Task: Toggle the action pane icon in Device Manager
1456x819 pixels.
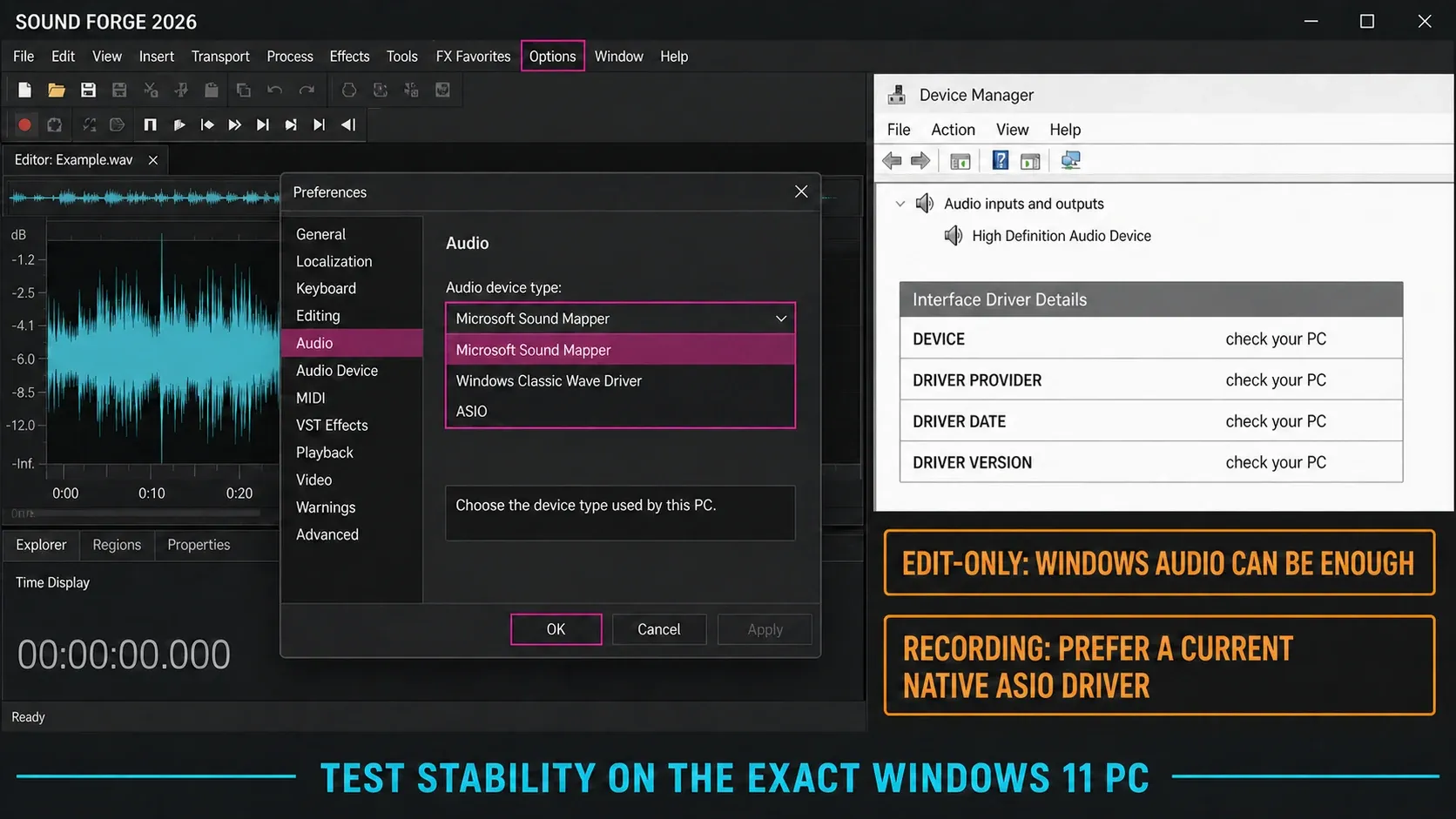Action: (x=1030, y=161)
